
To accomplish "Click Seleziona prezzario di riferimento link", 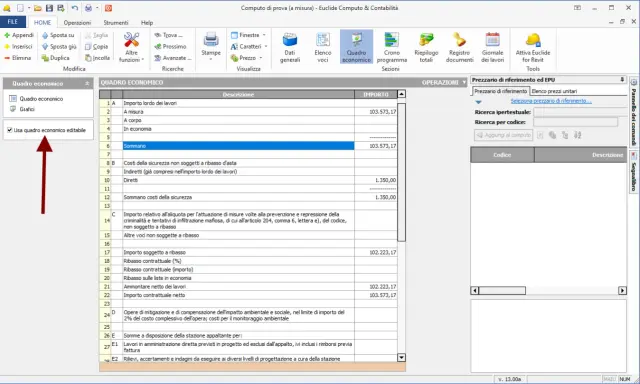I will coord(551,101).
